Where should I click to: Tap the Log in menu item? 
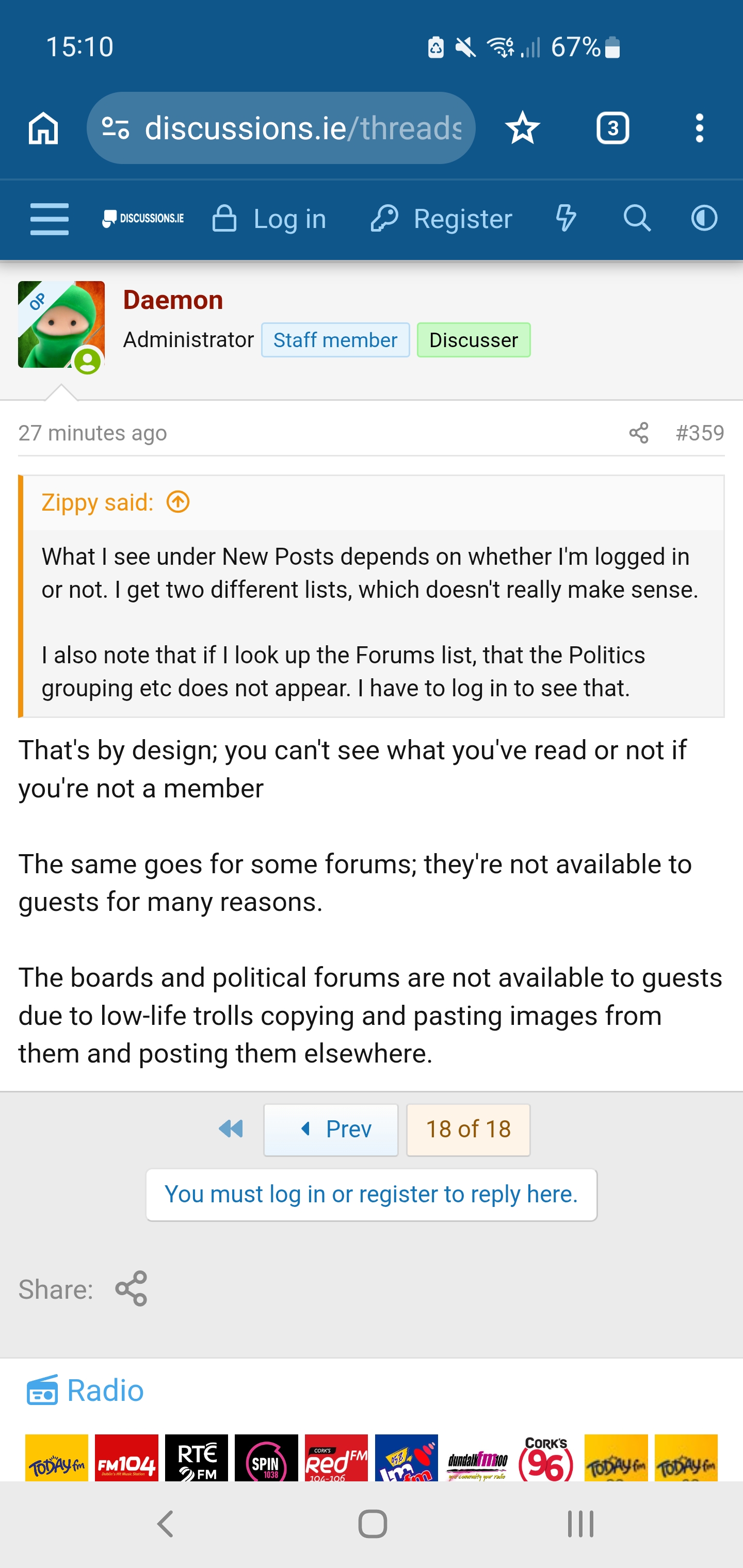pos(270,219)
